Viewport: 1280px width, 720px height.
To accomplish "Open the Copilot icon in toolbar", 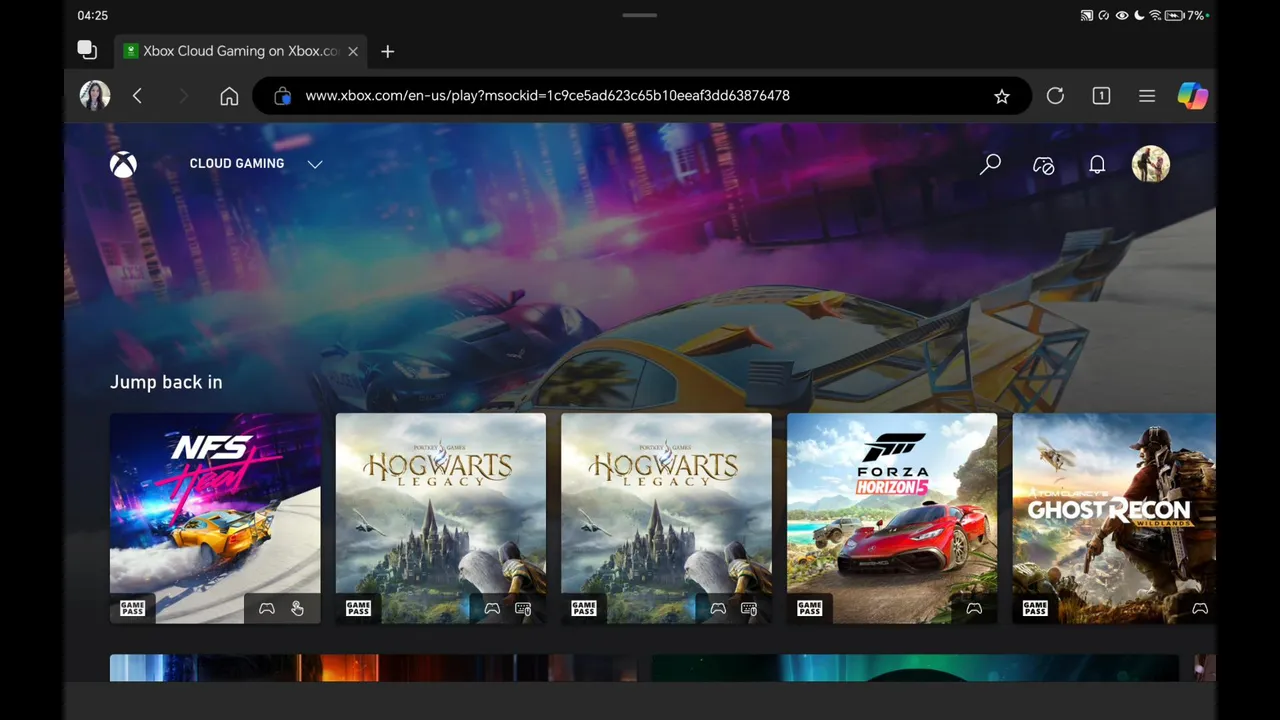I will pyautogui.click(x=1192, y=96).
